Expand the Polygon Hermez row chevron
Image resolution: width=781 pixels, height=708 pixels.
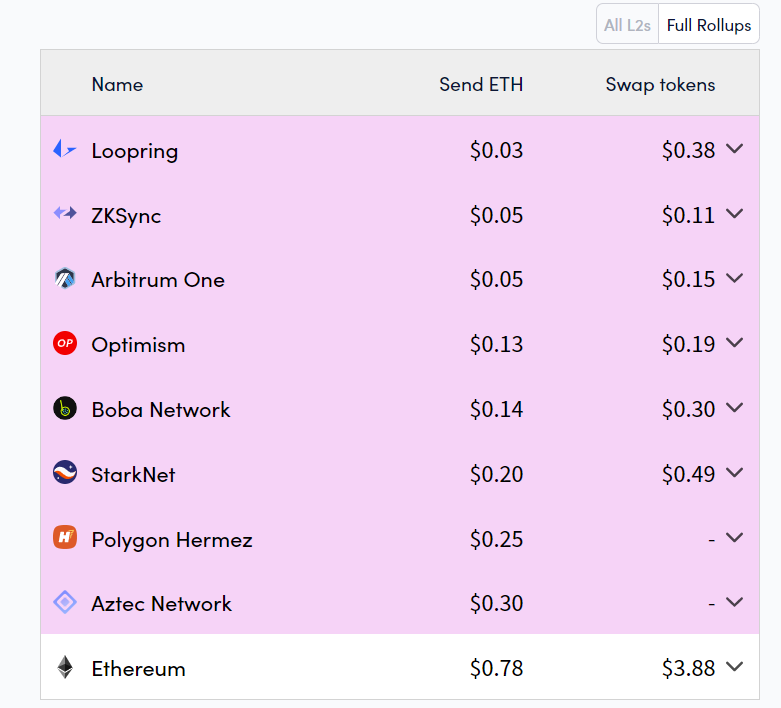tap(735, 537)
